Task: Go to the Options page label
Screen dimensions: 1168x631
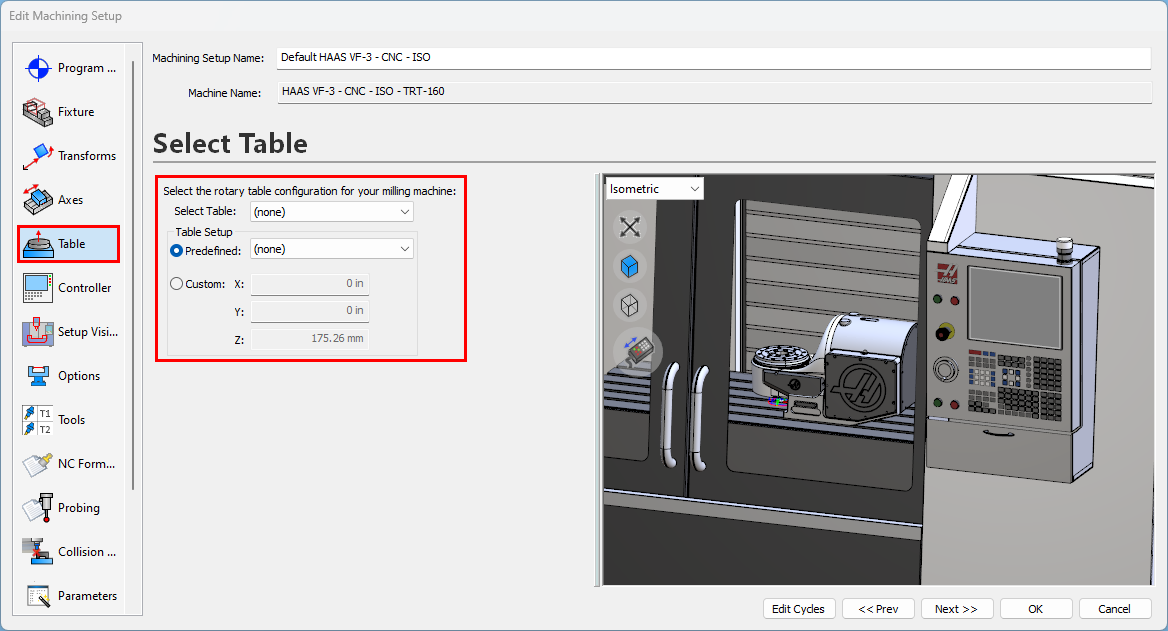Action: [79, 375]
